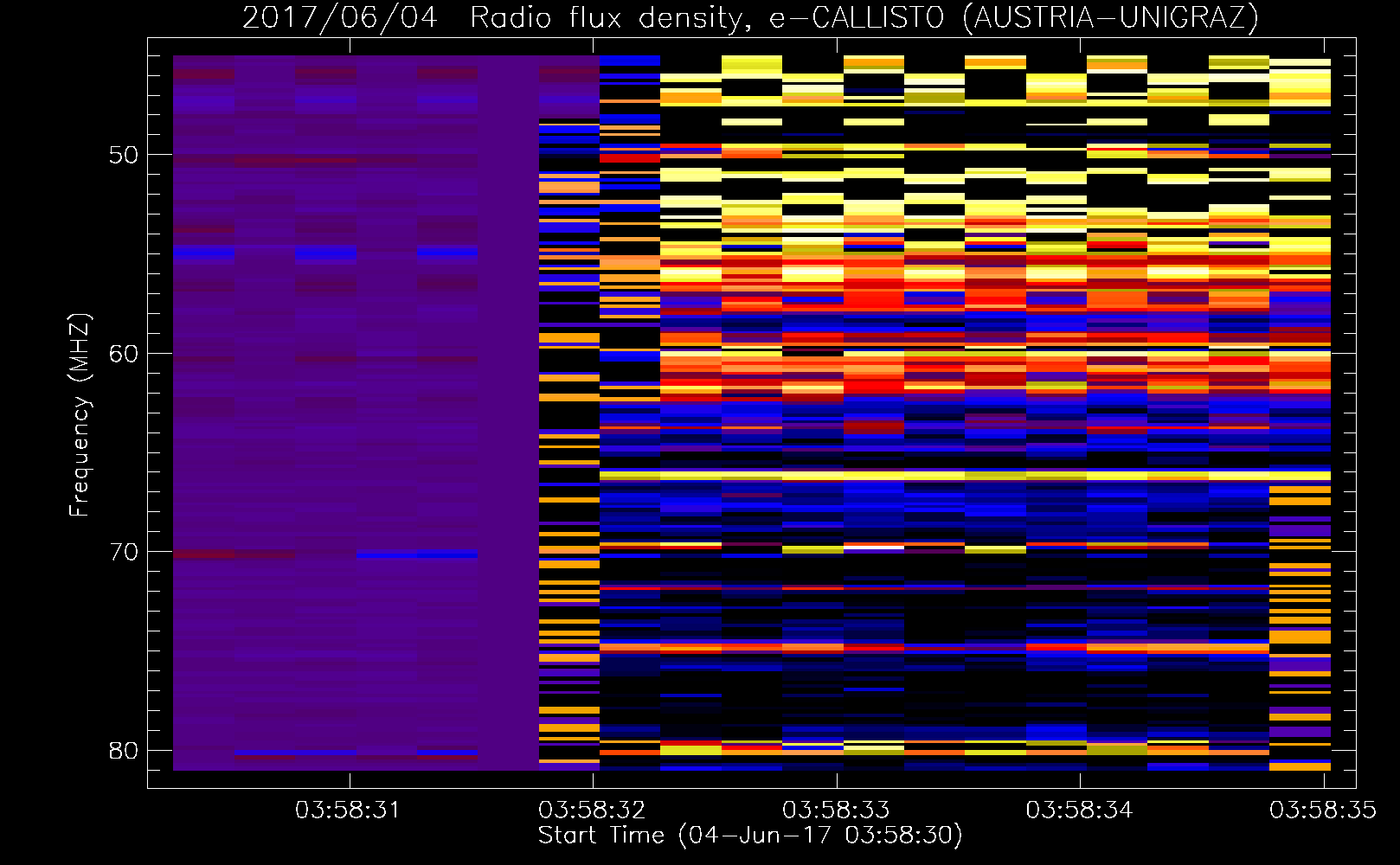Click the '60' frequency tick label
The height and width of the screenshot is (865, 1400).
(x=124, y=354)
